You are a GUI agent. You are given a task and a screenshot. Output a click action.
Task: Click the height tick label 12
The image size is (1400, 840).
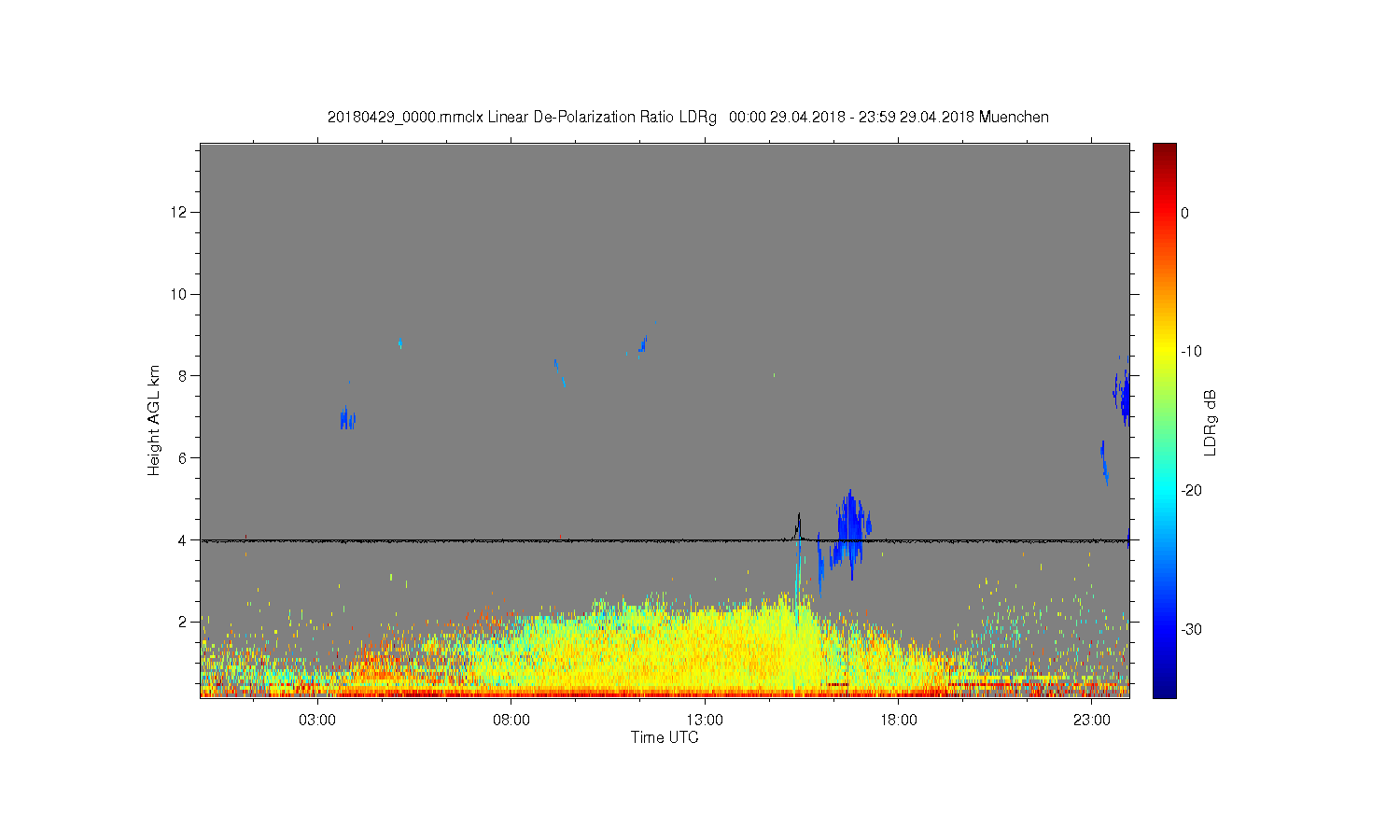(180, 212)
